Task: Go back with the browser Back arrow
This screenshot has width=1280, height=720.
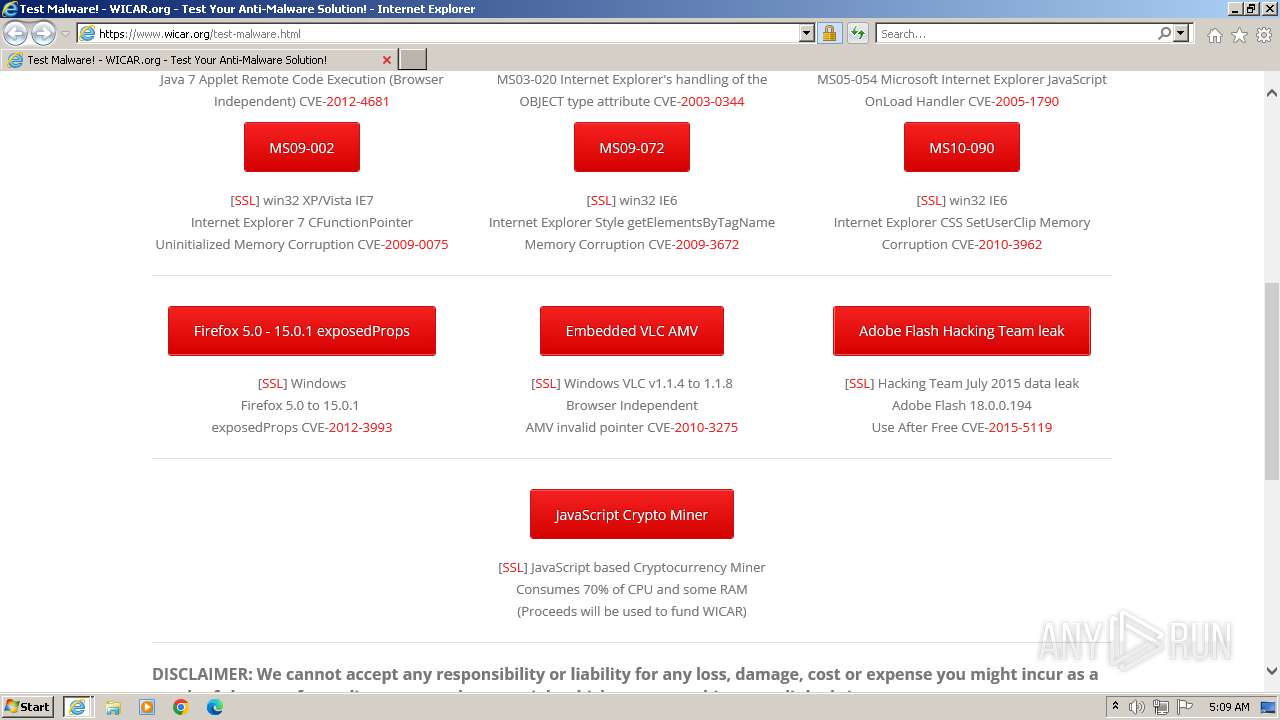Action: pos(16,33)
